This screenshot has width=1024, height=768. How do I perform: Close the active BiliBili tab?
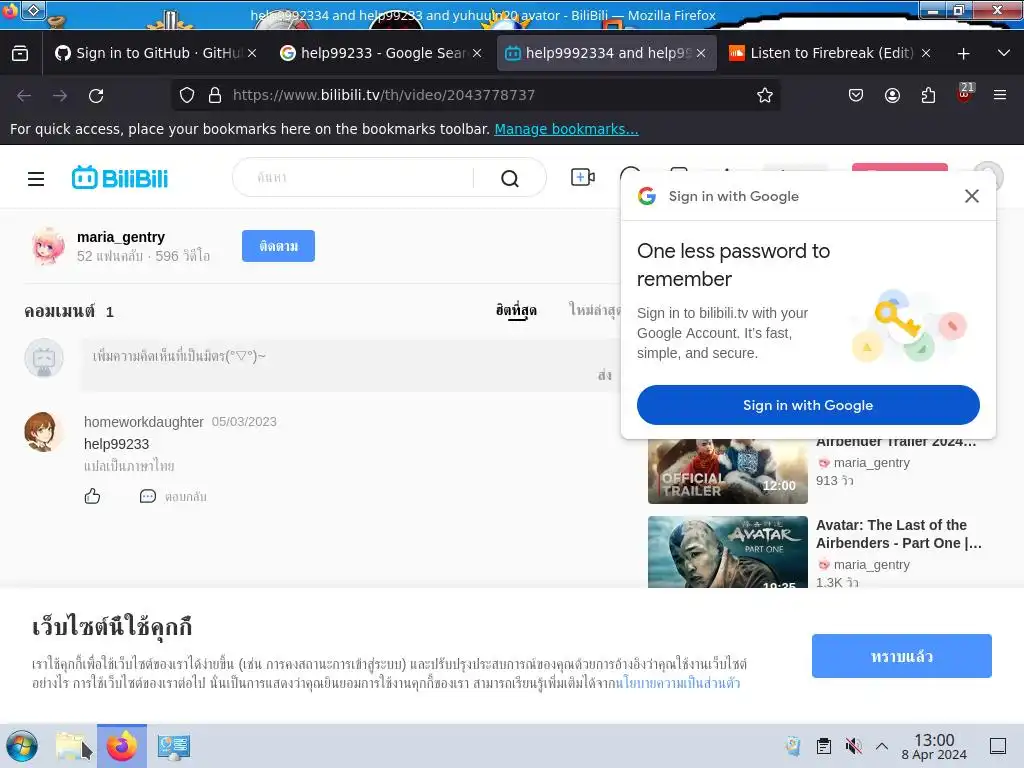(x=701, y=53)
